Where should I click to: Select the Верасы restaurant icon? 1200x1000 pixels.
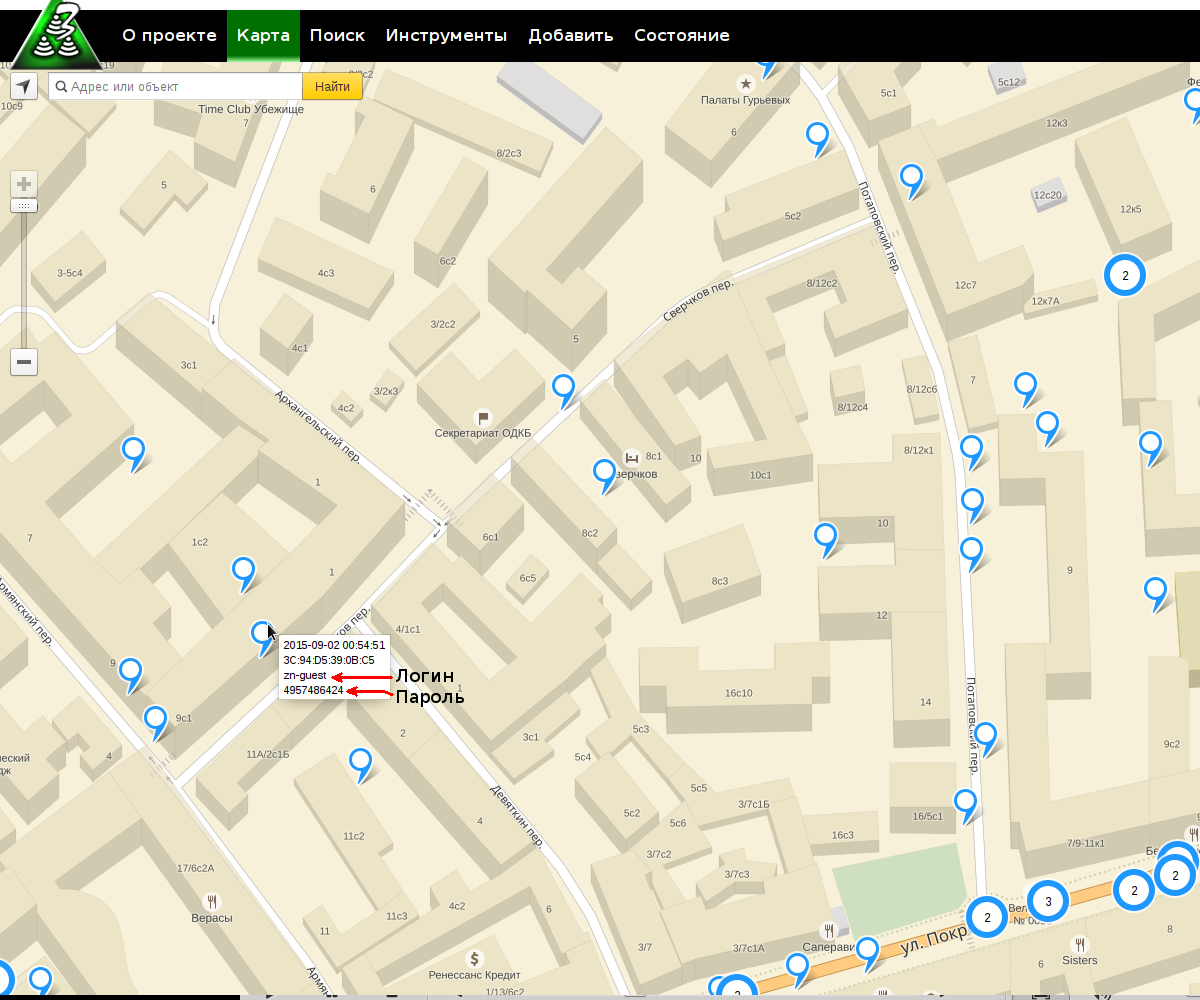(x=211, y=900)
